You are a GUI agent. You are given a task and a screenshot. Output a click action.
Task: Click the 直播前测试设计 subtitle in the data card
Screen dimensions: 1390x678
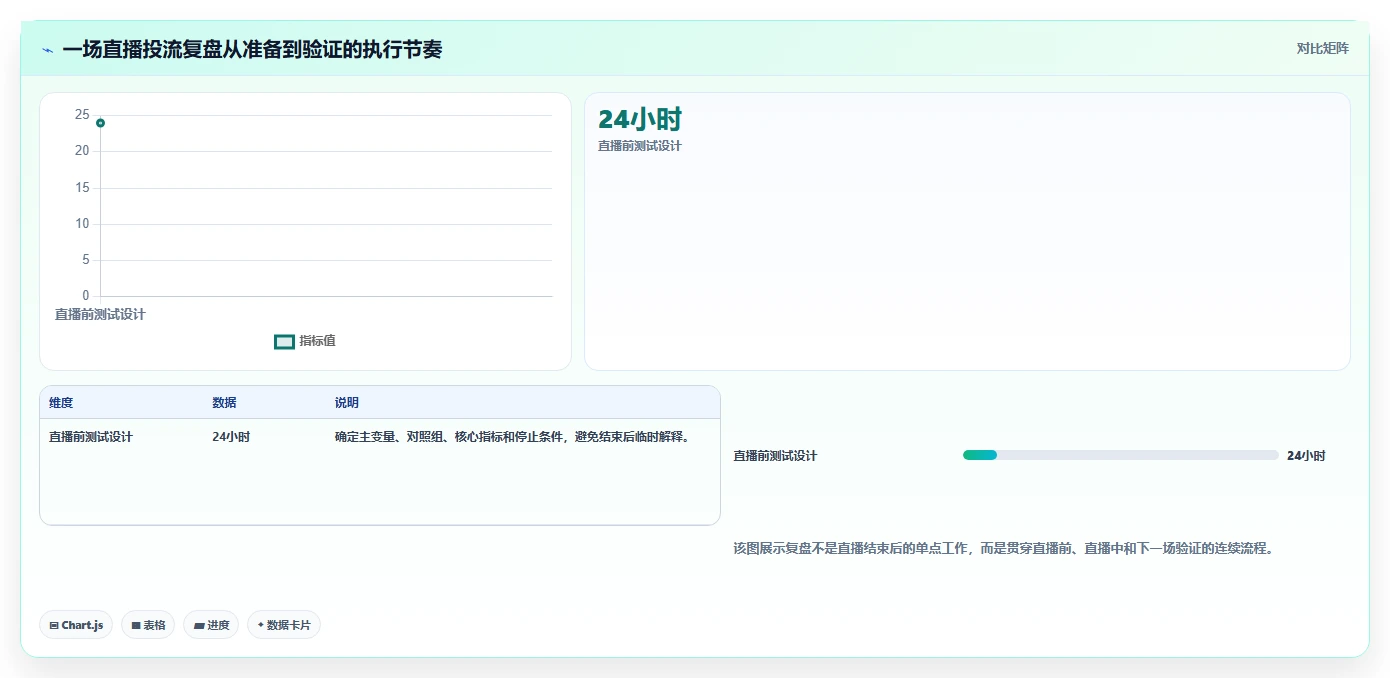(x=640, y=146)
